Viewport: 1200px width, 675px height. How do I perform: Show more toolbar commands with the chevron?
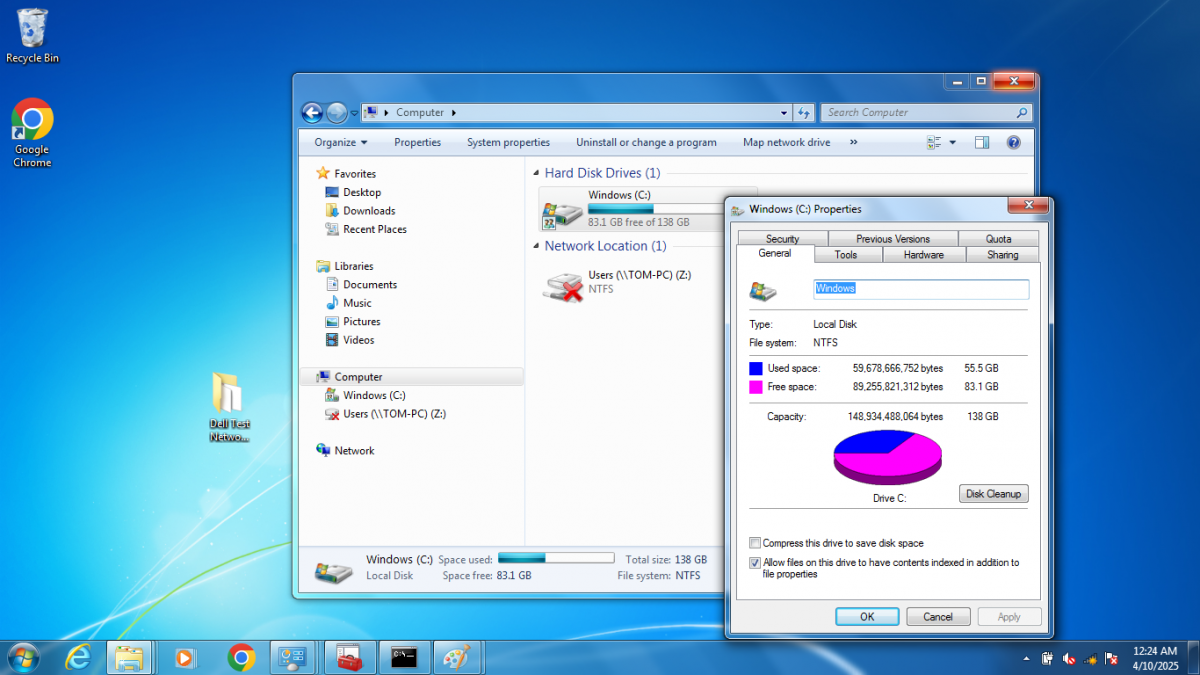[853, 142]
